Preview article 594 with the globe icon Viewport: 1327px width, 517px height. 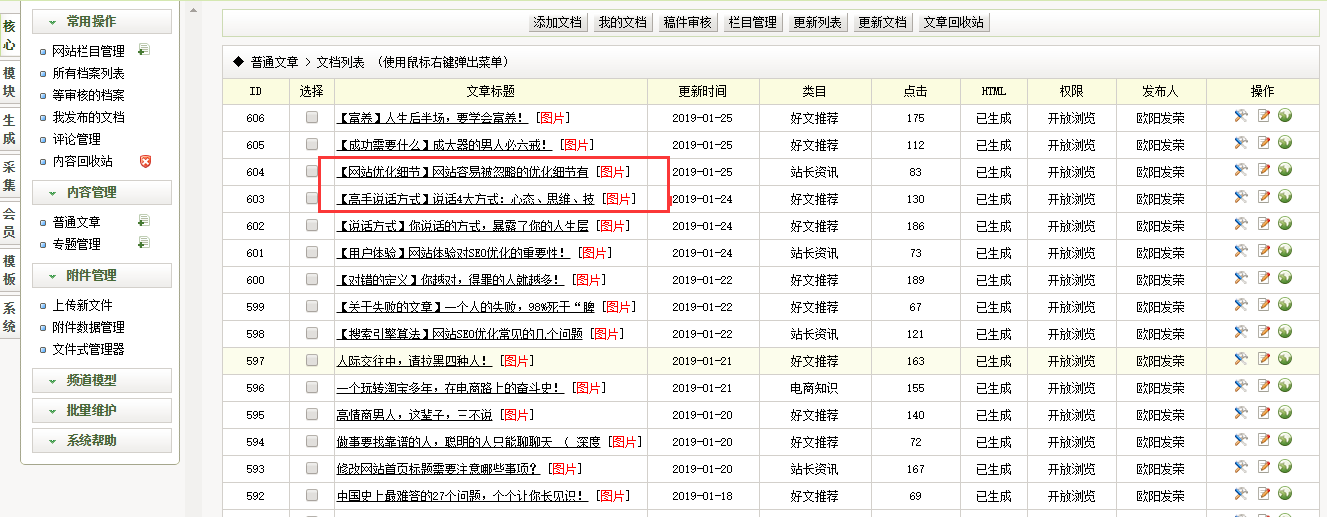1285,440
